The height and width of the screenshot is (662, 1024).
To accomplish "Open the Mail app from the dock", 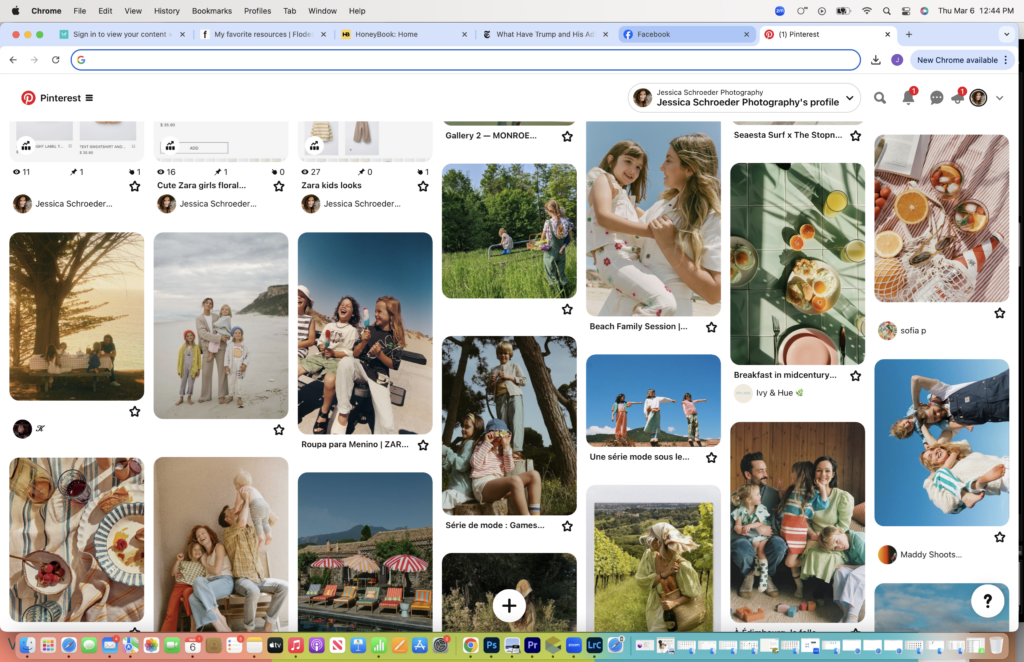I will pyautogui.click(x=110, y=646).
